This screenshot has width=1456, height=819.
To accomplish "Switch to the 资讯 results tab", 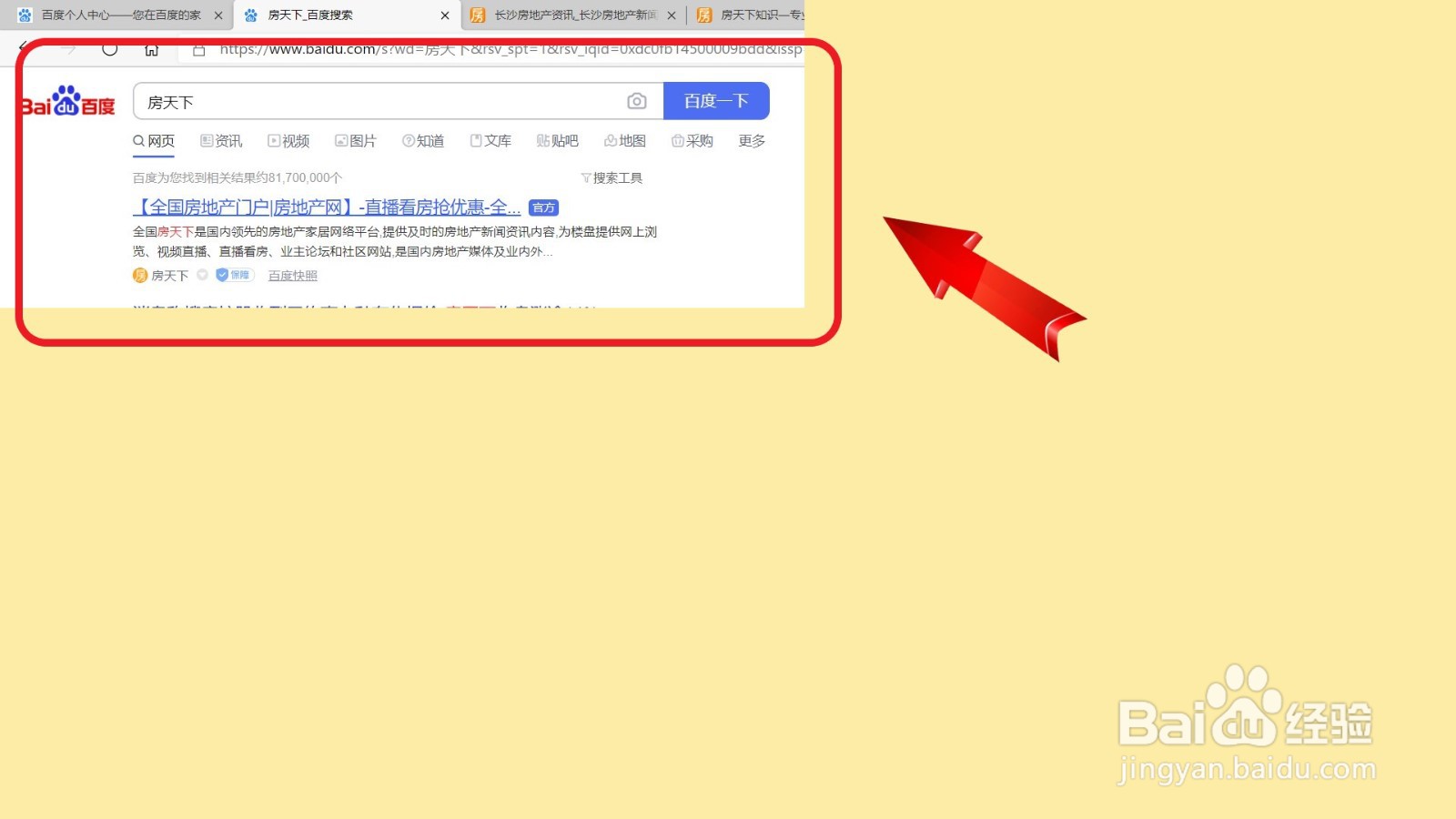I will pos(221,141).
